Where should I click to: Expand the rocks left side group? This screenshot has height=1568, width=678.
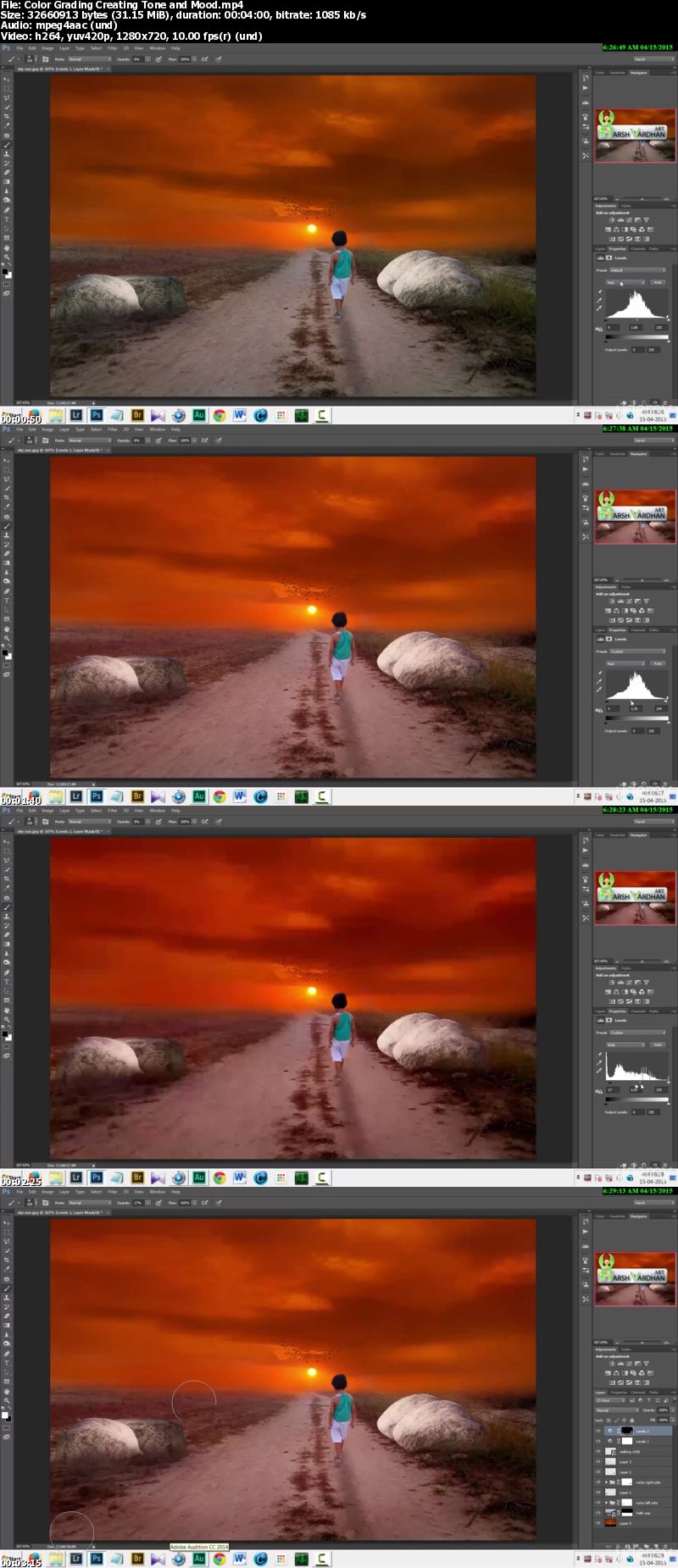click(x=606, y=1503)
